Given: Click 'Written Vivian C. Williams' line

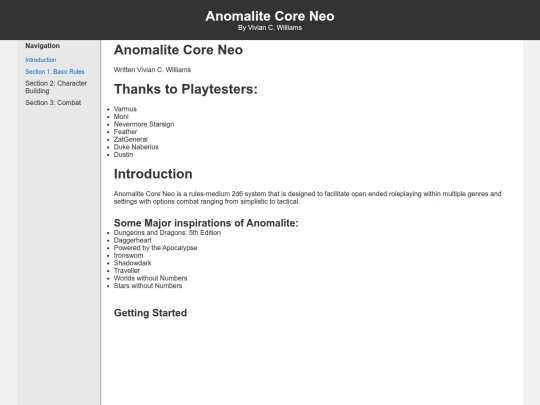Looking at the screenshot, I should 152,70.
